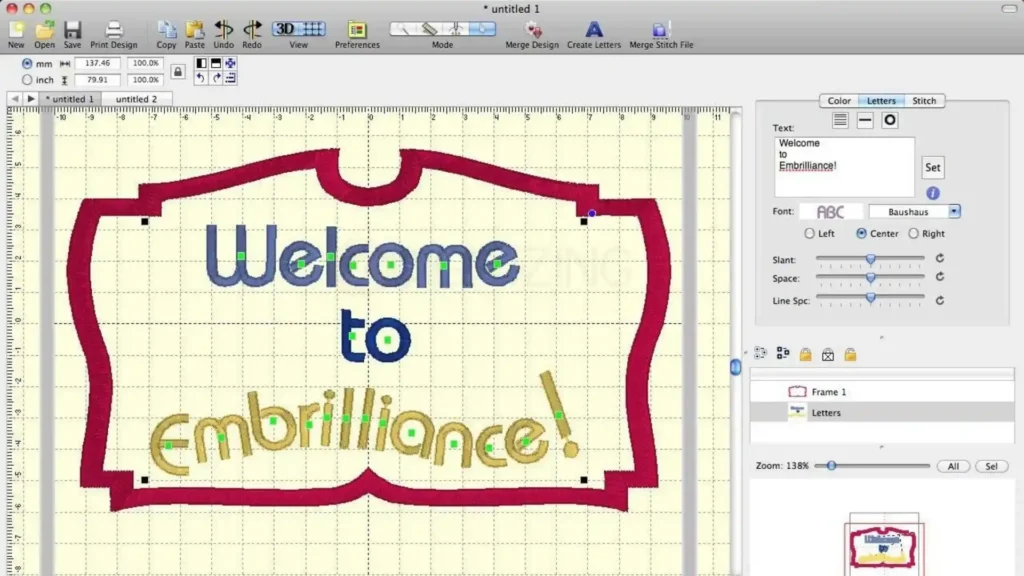
Task: Go to the next document tab arrow
Action: coord(30,99)
